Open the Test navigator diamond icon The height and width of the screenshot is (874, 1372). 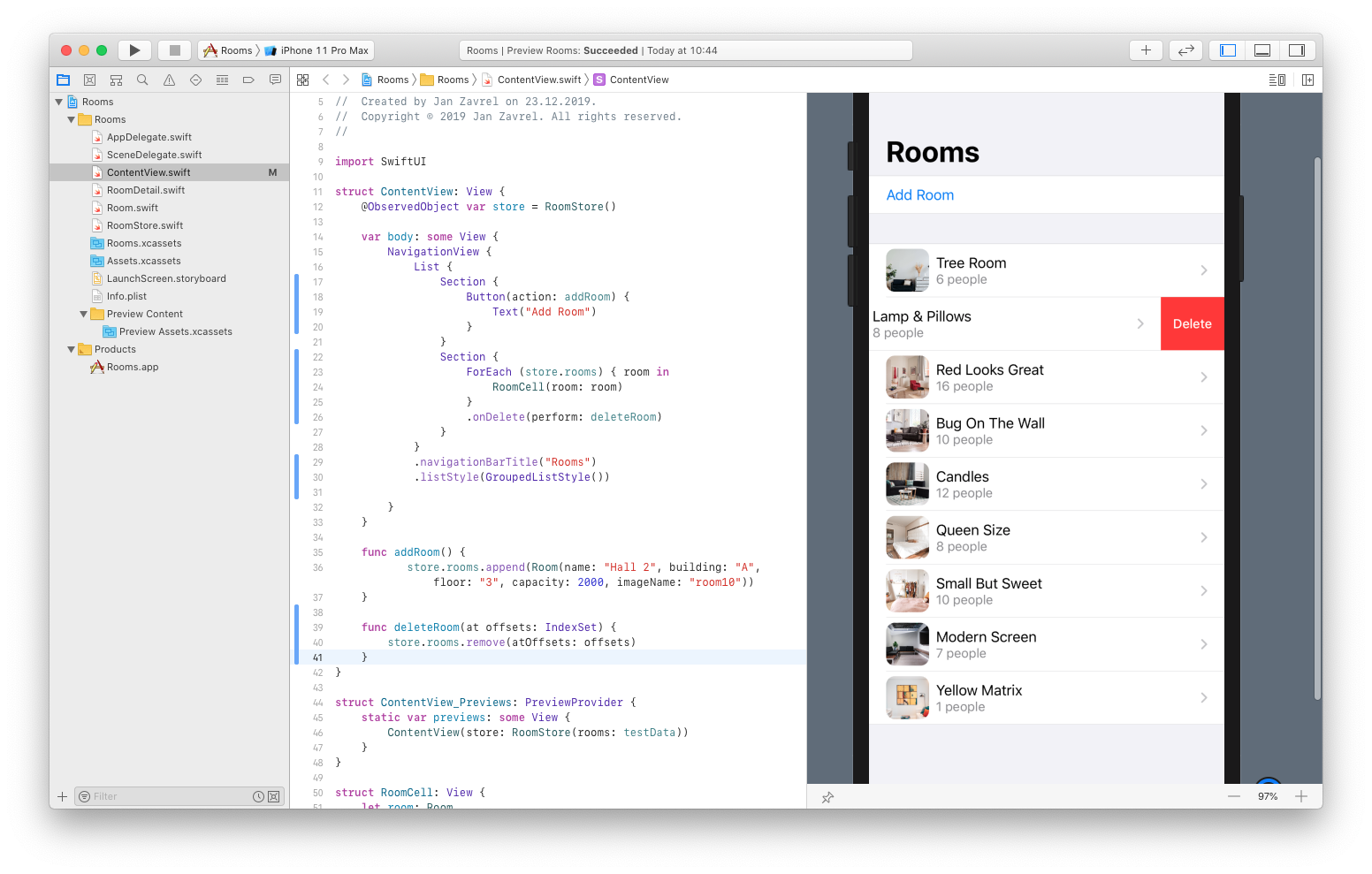pos(195,80)
